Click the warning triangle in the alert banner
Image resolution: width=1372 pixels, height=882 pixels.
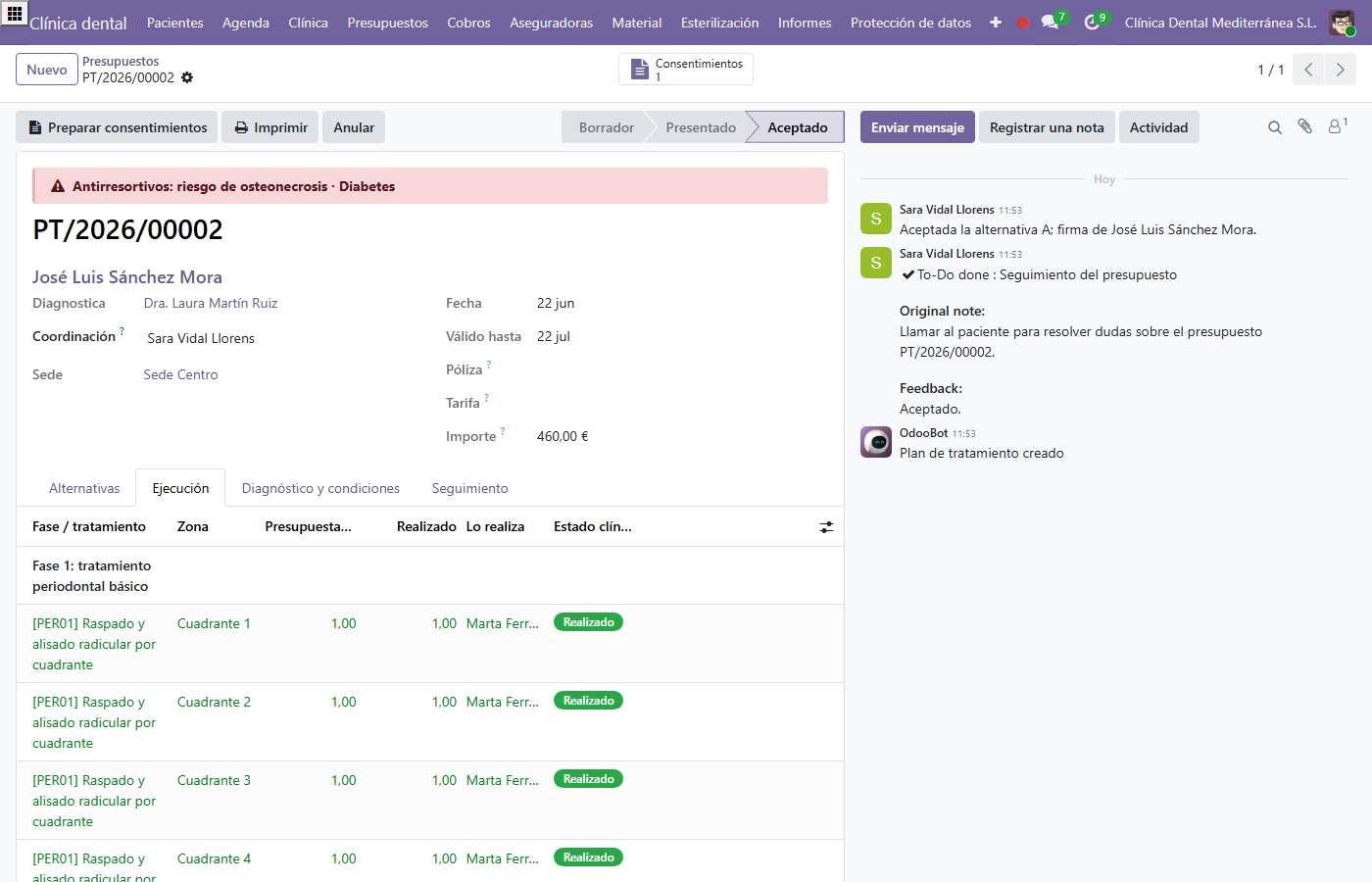58,186
